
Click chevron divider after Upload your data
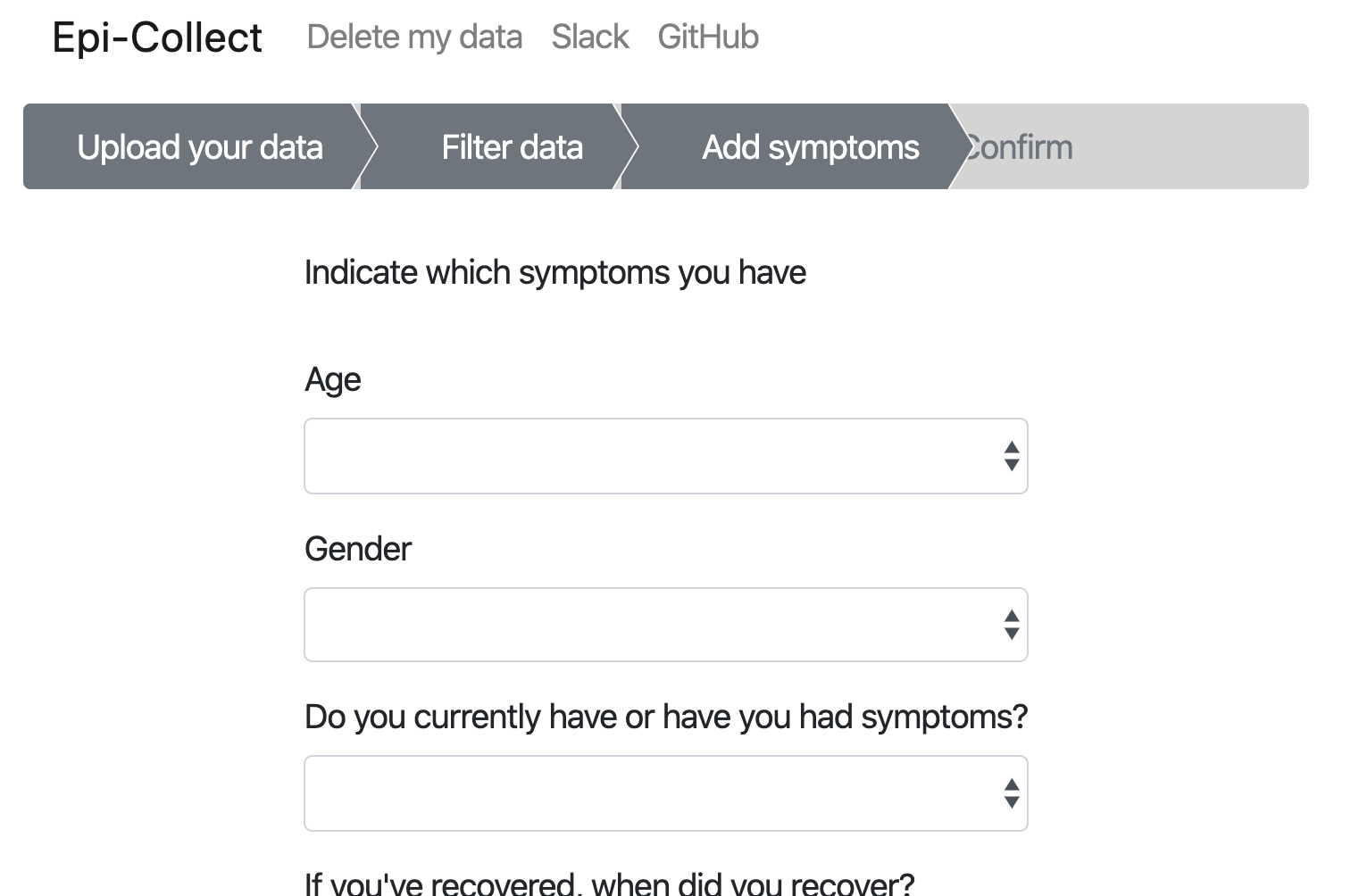point(366,147)
